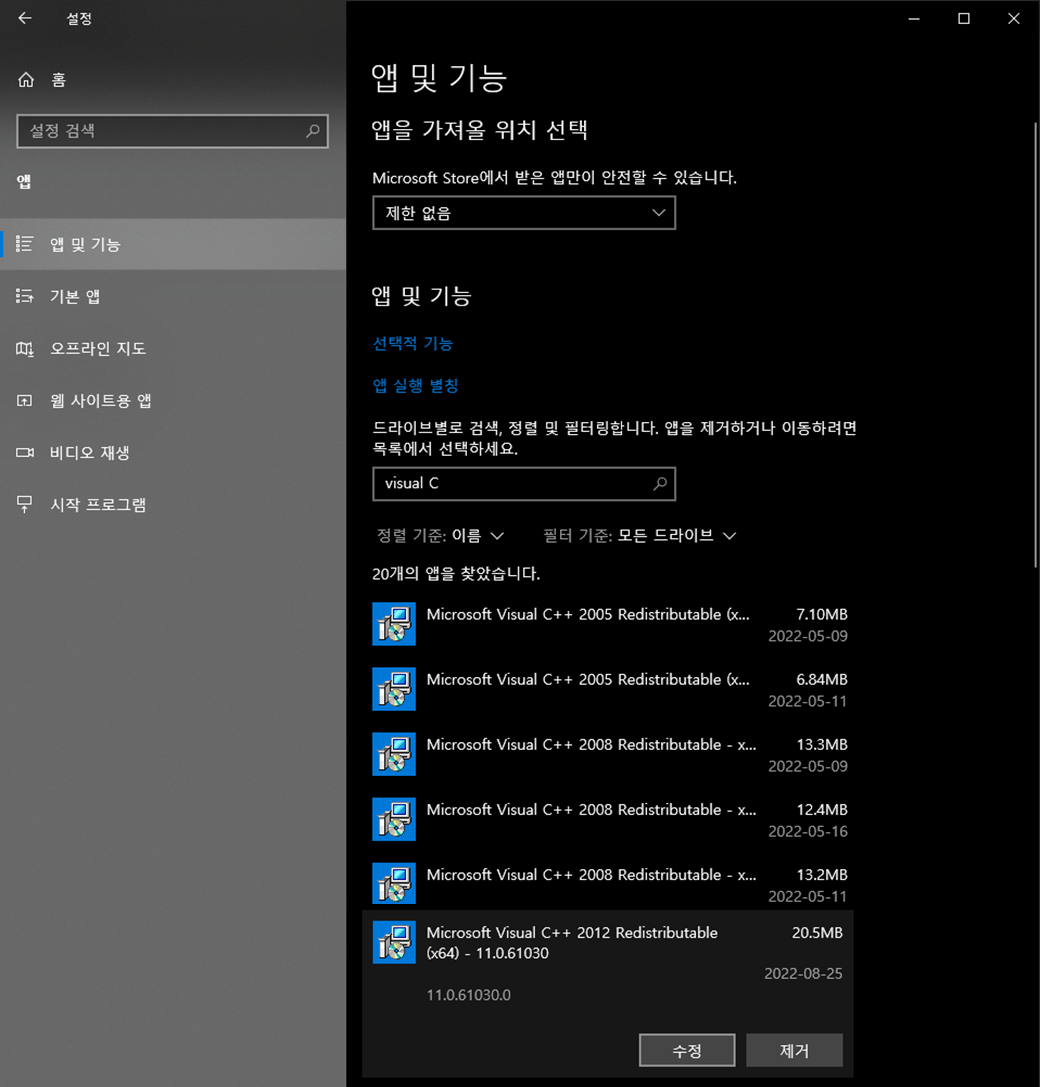Image resolution: width=1040 pixels, height=1087 pixels.
Task: Click installer icon of 2012 Redistributable (x64)
Action: click(x=394, y=942)
